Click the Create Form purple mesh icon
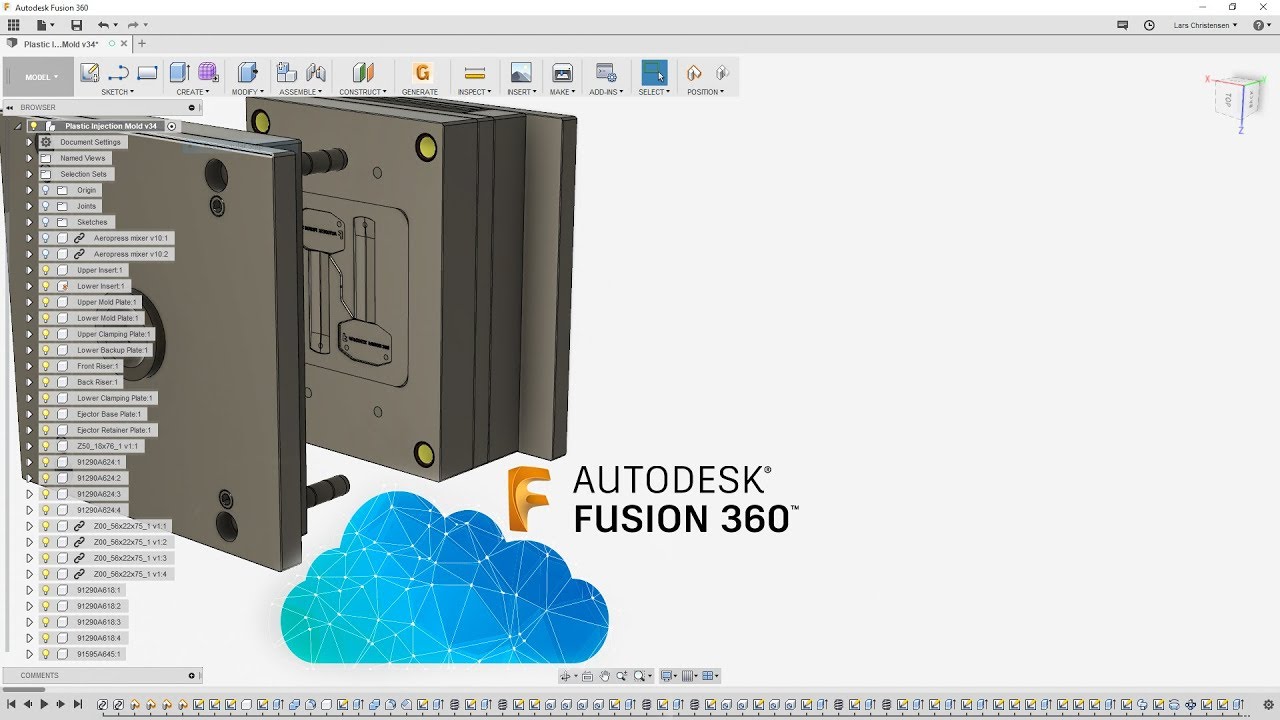This screenshot has height=720, width=1280. click(x=208, y=72)
